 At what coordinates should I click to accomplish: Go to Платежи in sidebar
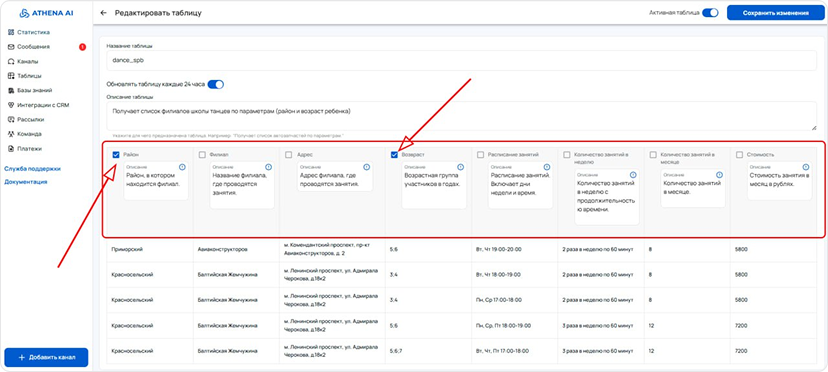pyautogui.click(x=25, y=148)
